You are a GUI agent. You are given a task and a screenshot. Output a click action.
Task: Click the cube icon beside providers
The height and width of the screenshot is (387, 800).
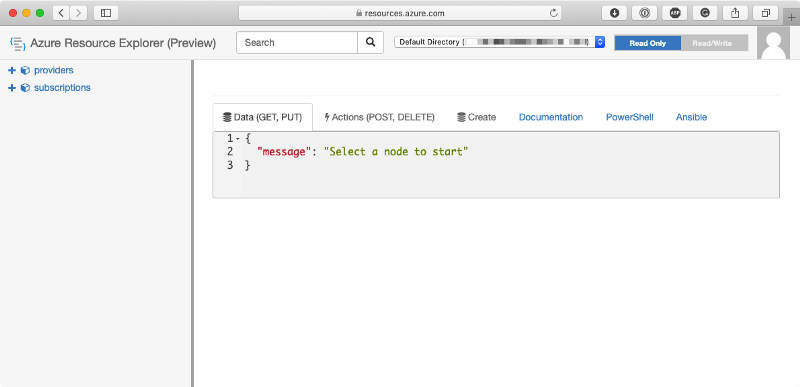pyautogui.click(x=25, y=70)
